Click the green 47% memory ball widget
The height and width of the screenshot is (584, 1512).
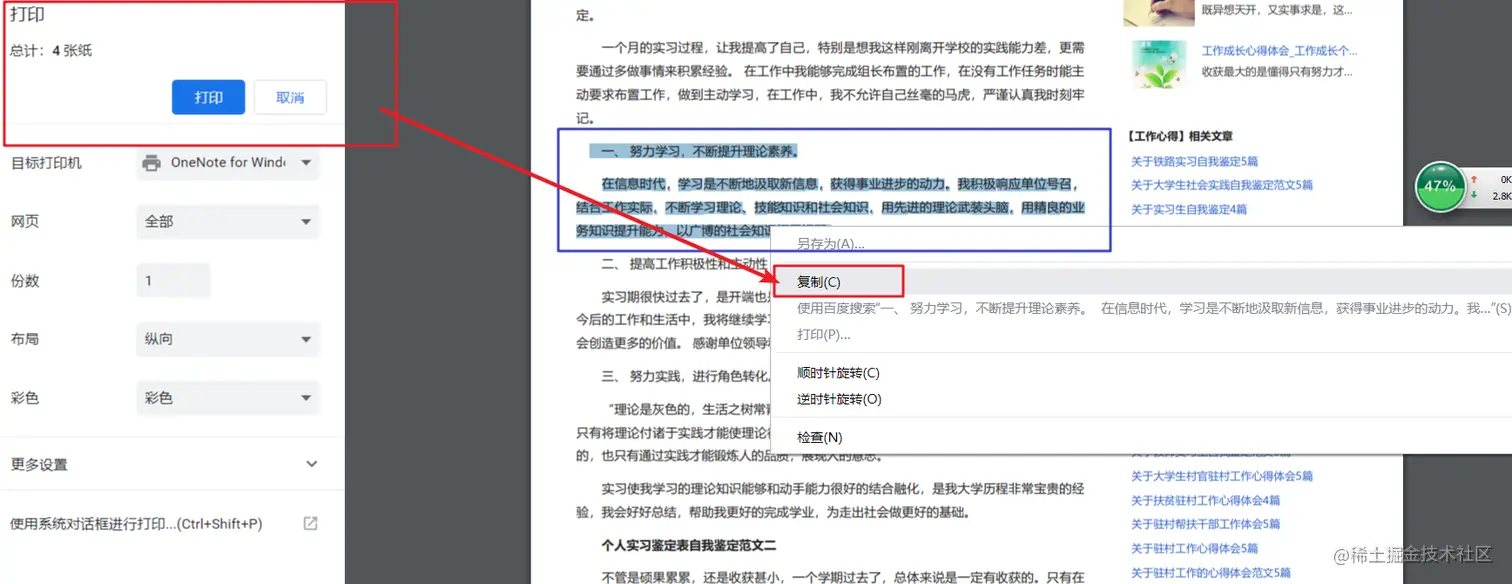[1440, 186]
